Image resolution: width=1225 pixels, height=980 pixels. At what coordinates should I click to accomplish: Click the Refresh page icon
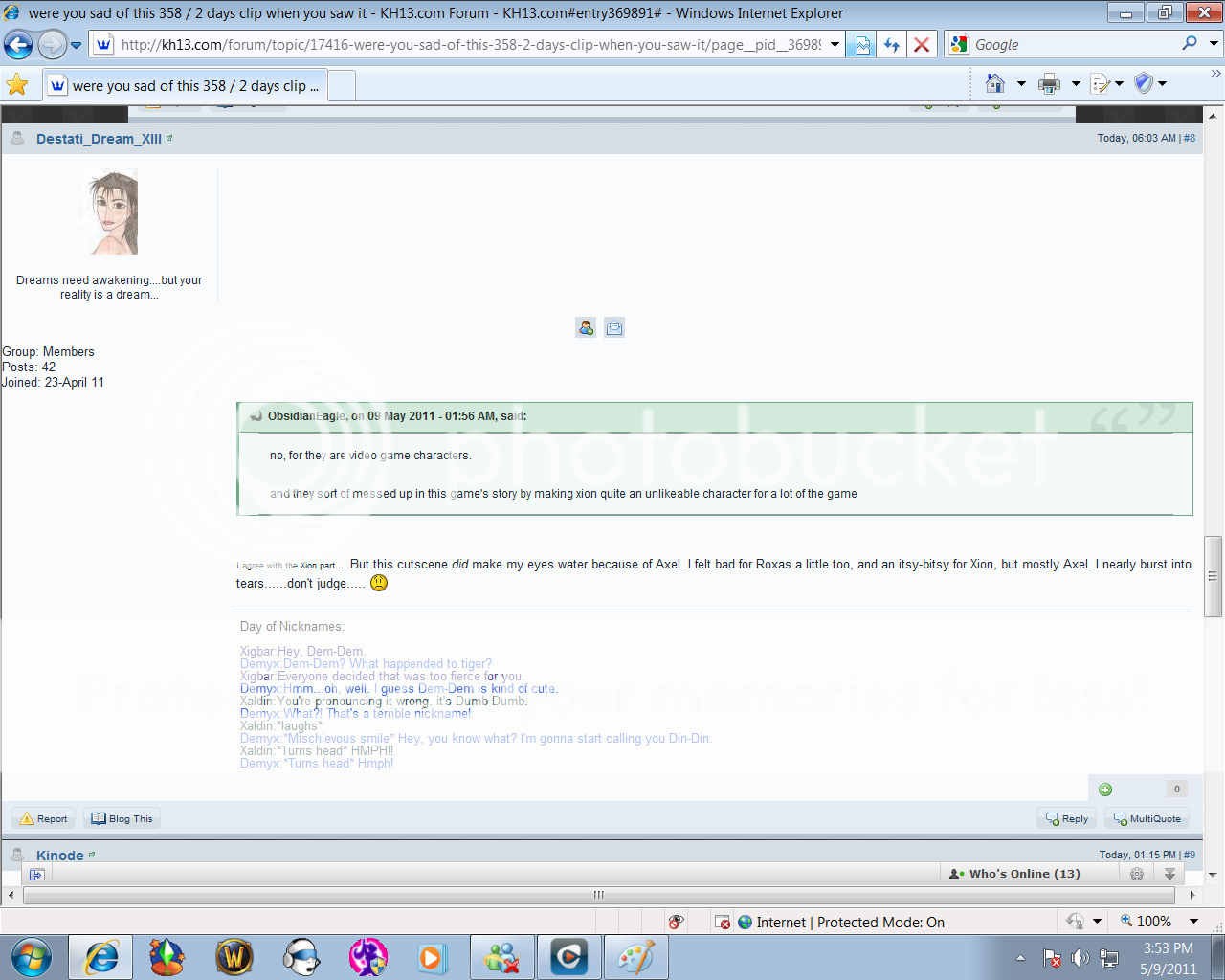(892, 45)
